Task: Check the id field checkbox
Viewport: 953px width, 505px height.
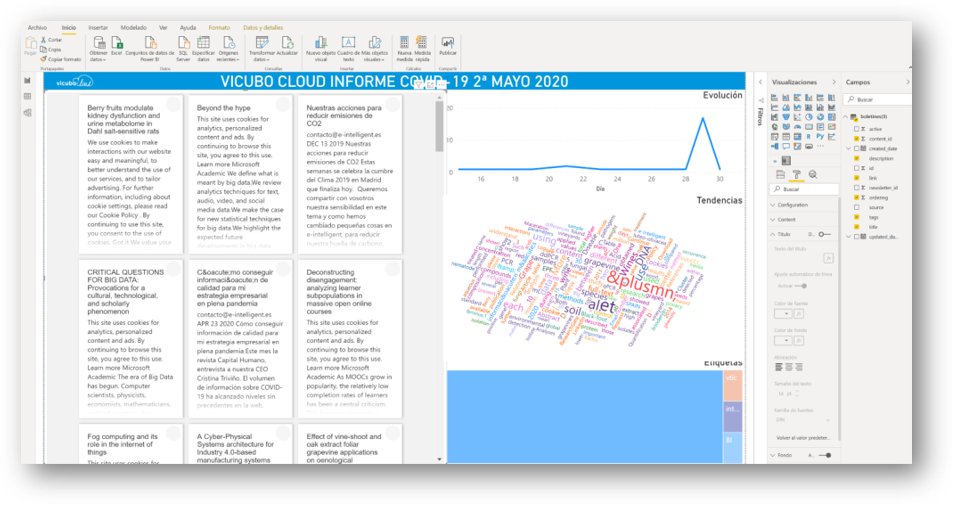Action: (x=856, y=168)
